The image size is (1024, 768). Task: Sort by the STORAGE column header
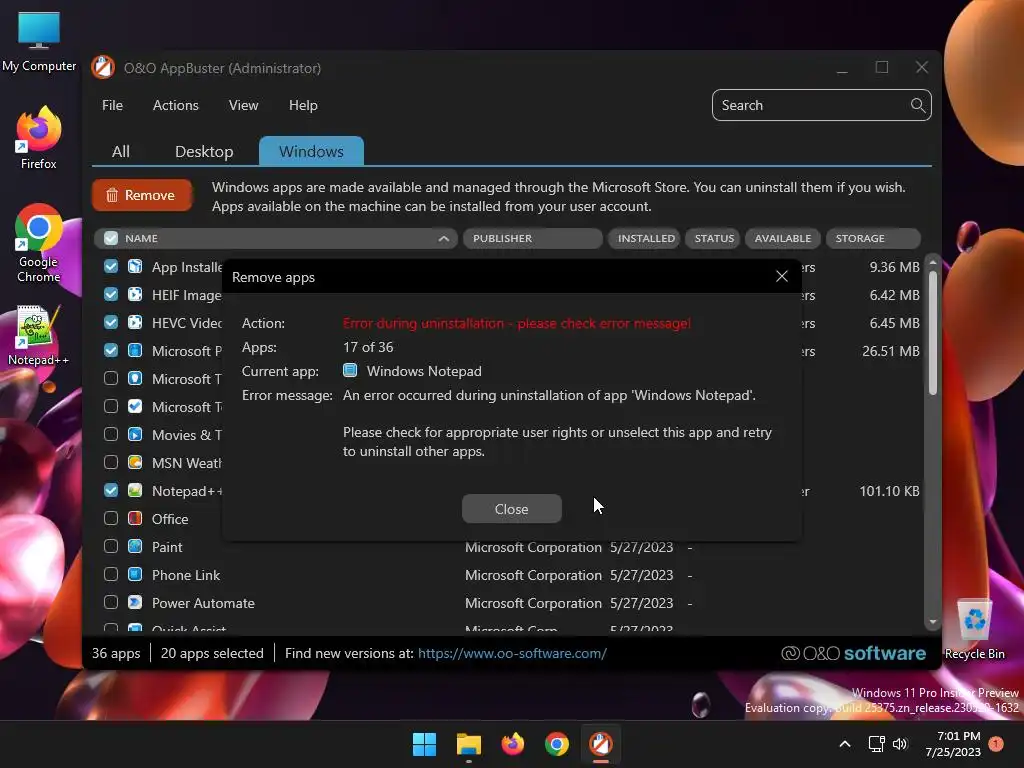[873, 238]
